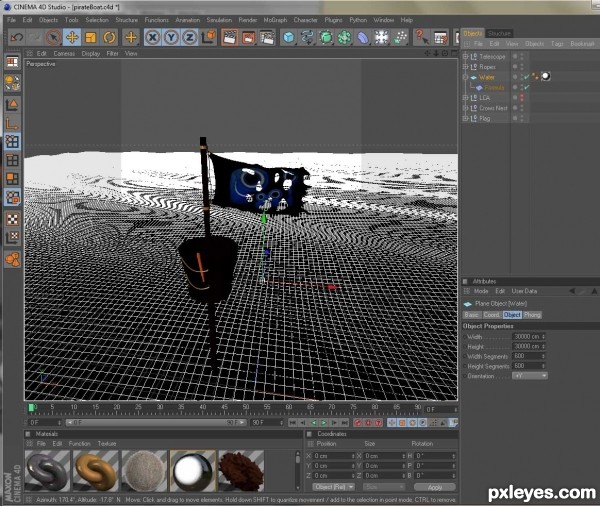Click the Undo arrow icon

tap(17, 38)
